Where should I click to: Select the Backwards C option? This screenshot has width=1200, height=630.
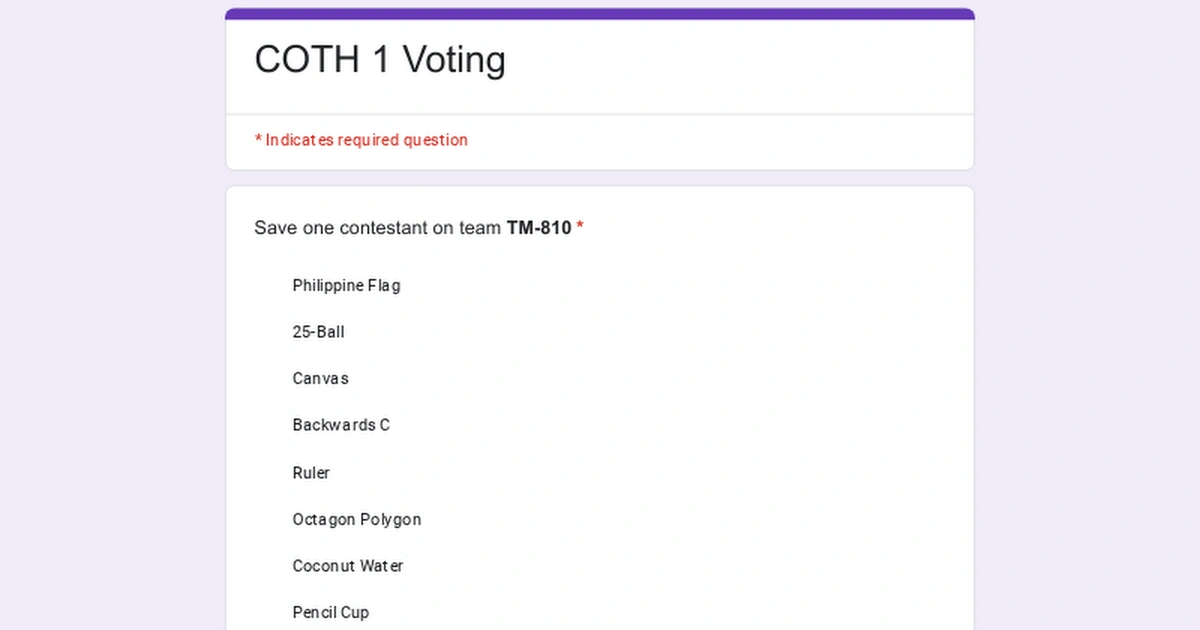pyautogui.click(x=341, y=425)
